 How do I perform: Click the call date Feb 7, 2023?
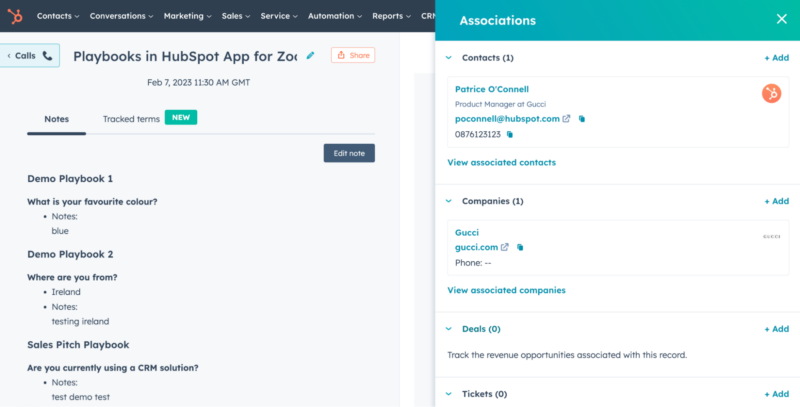(198, 82)
